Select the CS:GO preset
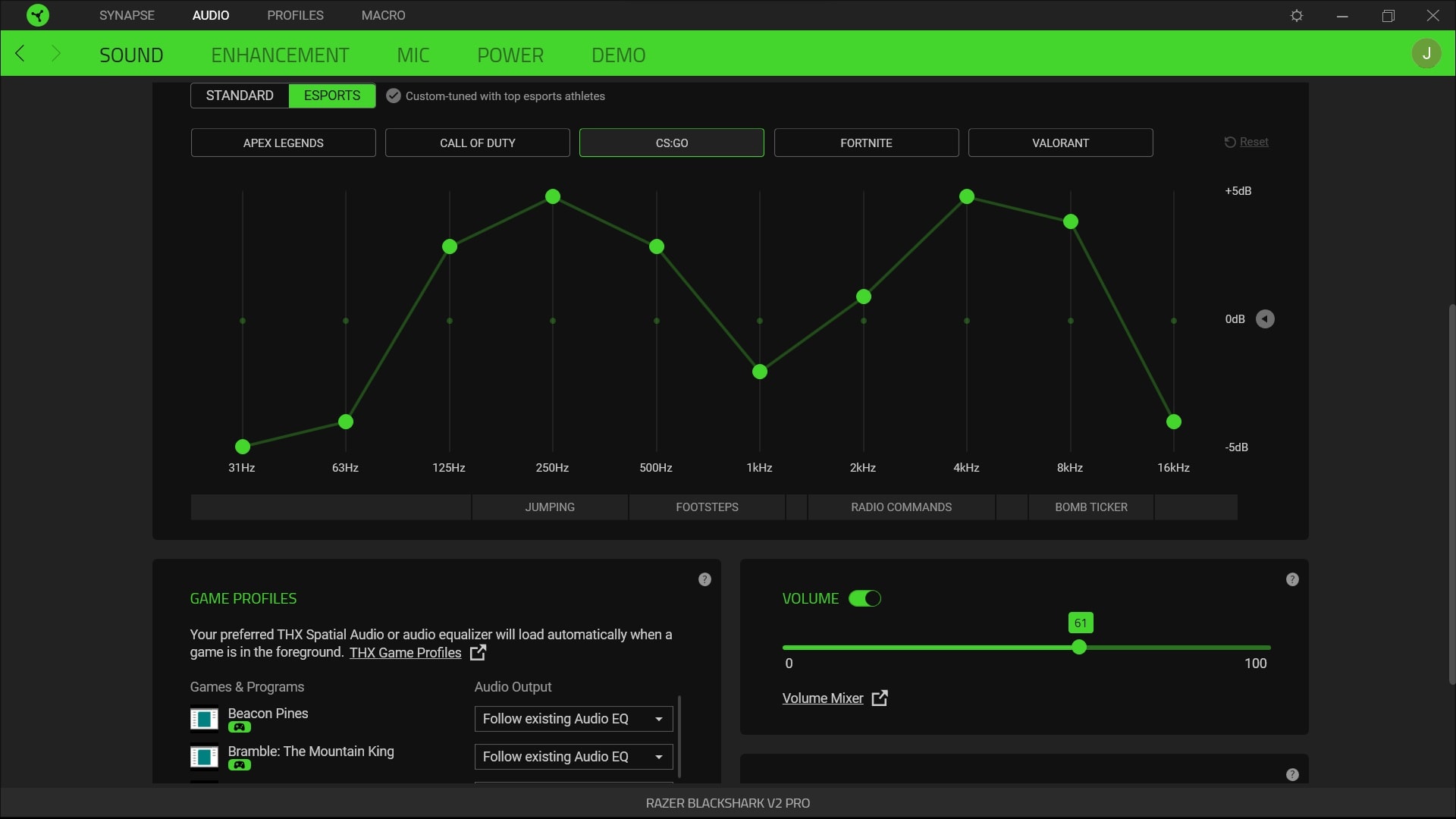 [672, 143]
